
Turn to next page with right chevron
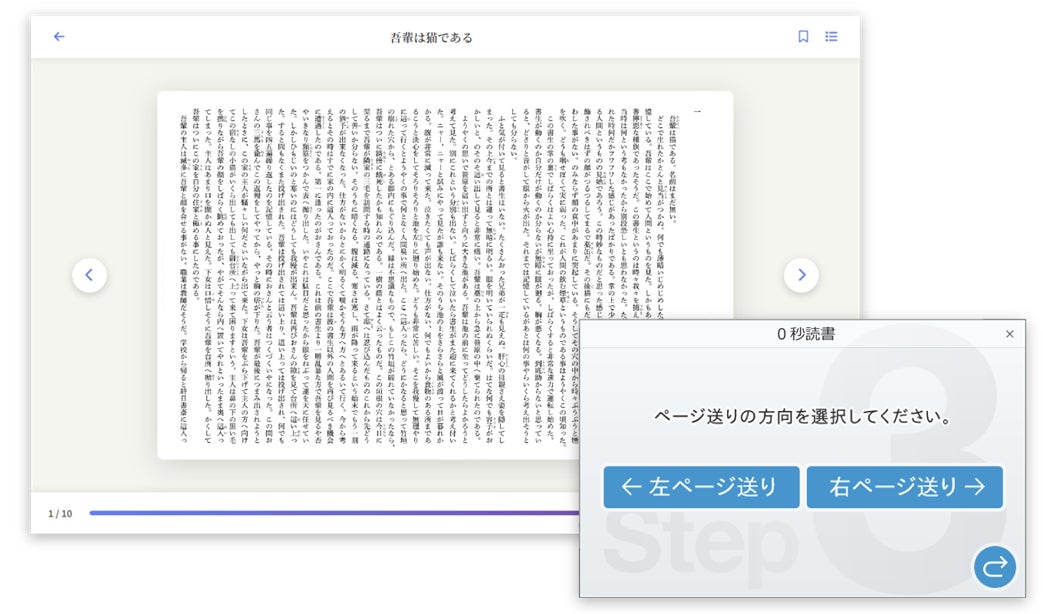tap(801, 275)
